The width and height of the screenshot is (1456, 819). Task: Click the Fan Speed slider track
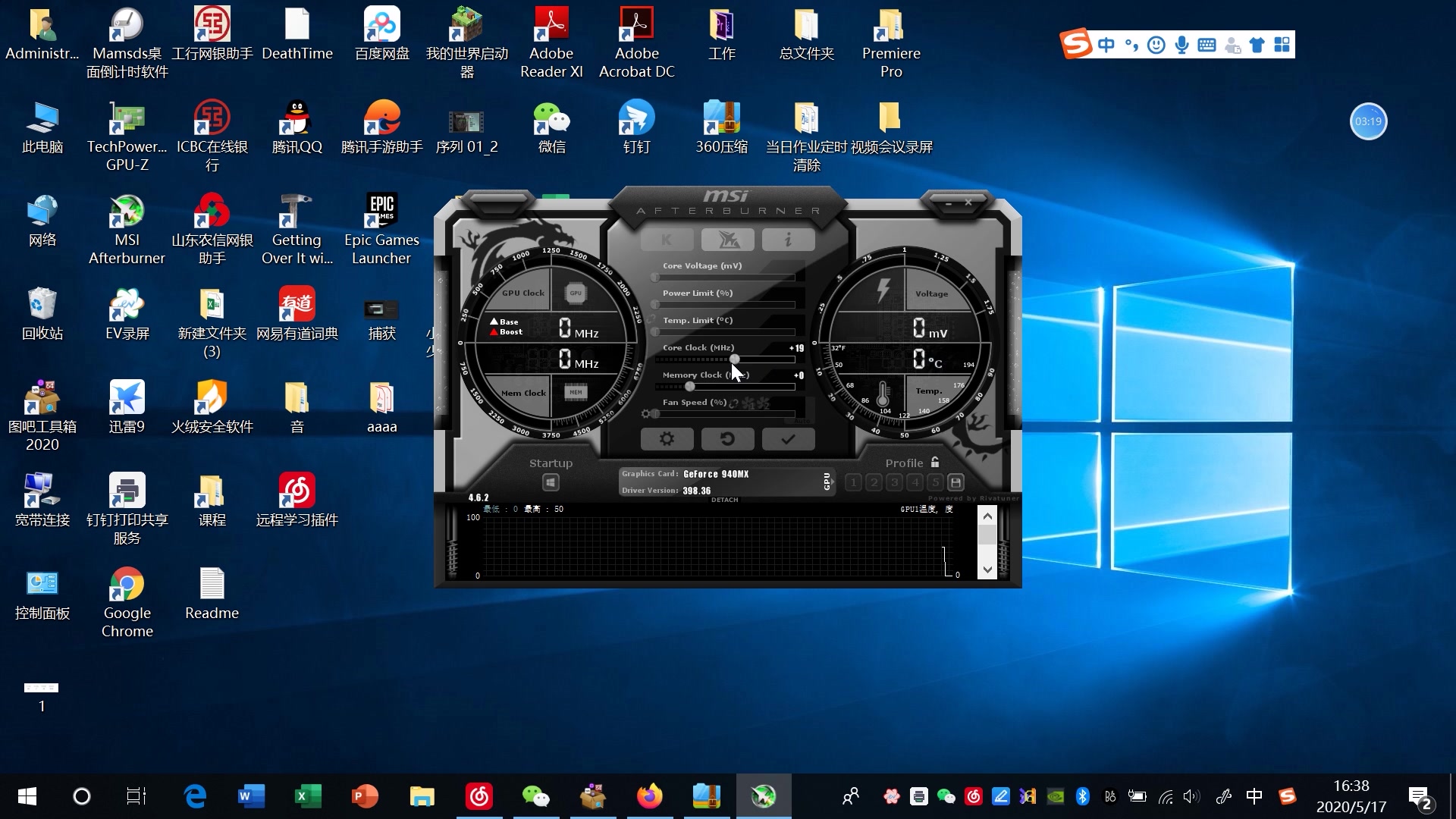click(x=725, y=414)
